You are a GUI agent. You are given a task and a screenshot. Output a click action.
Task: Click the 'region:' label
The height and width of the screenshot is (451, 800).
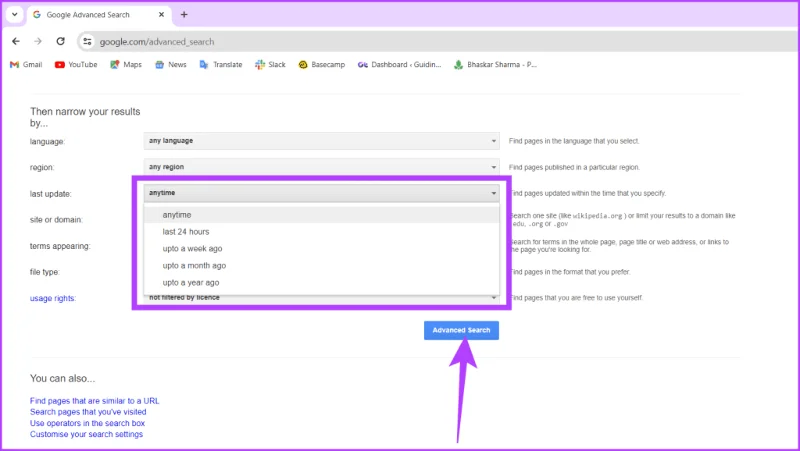[x=42, y=167]
